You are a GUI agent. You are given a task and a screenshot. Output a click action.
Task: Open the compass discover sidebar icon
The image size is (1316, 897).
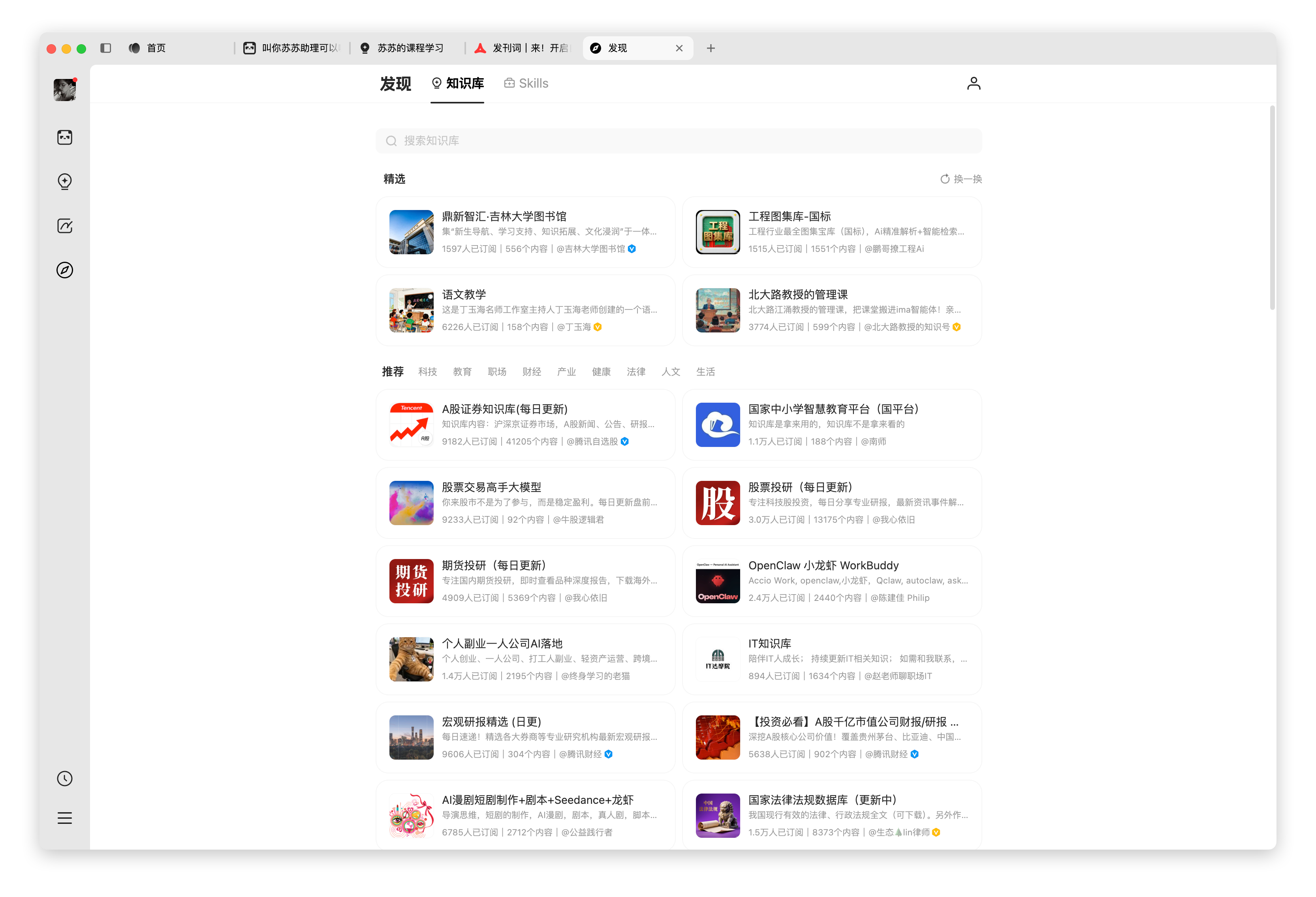point(64,270)
